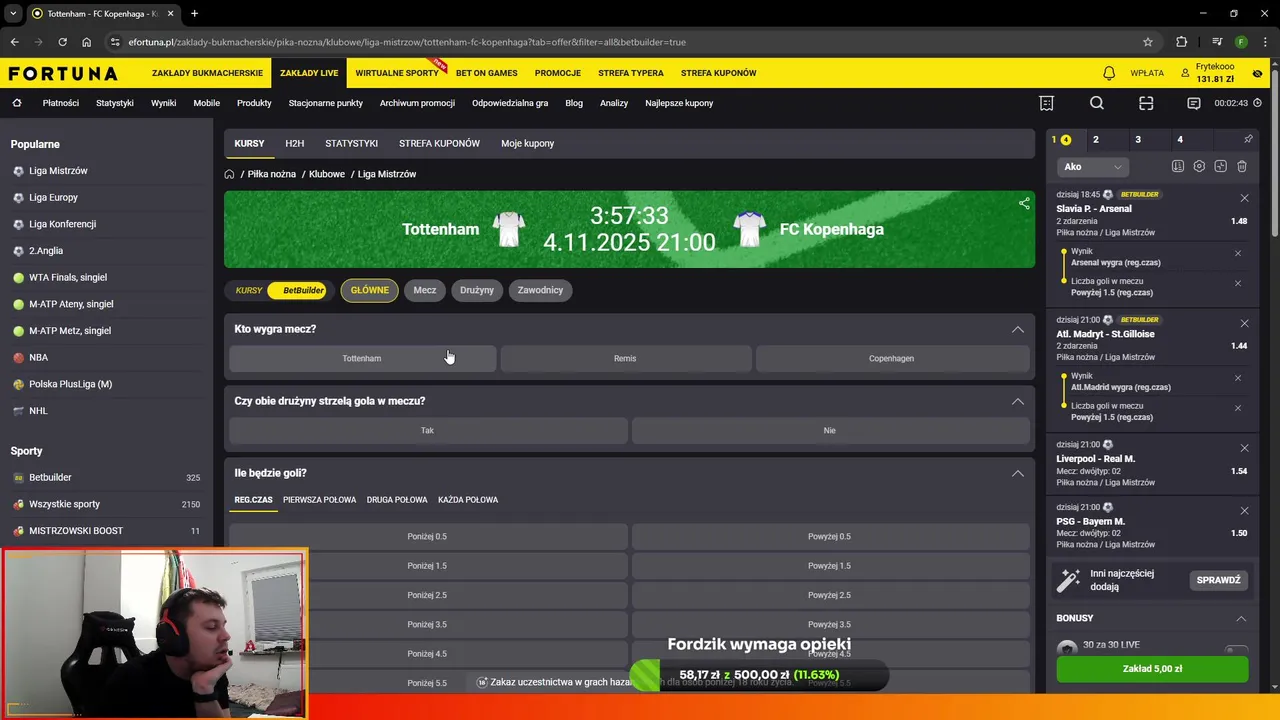The image size is (1280, 720).
Task: Select Powyżej 2.5 goals option
Action: click(x=830, y=595)
